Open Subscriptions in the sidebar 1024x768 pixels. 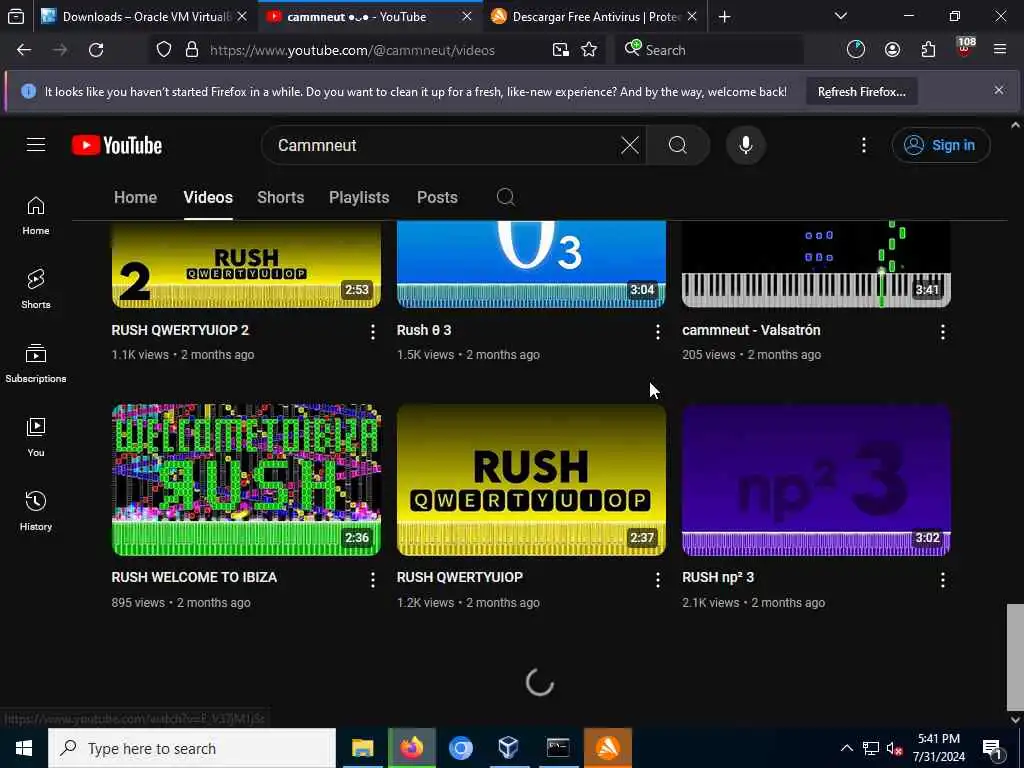pyautogui.click(x=36, y=363)
